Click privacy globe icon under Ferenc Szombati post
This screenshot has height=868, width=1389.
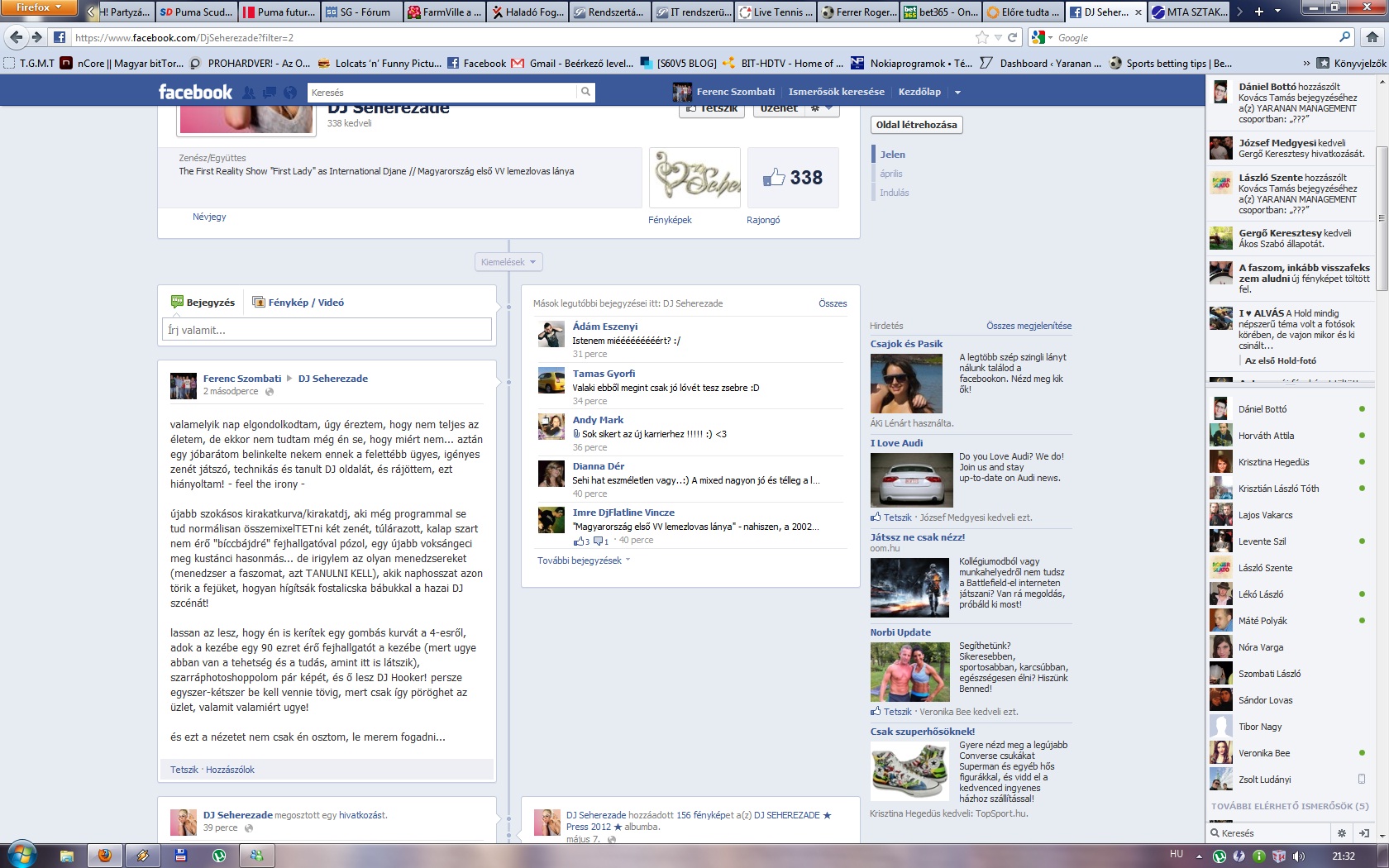[x=270, y=392]
